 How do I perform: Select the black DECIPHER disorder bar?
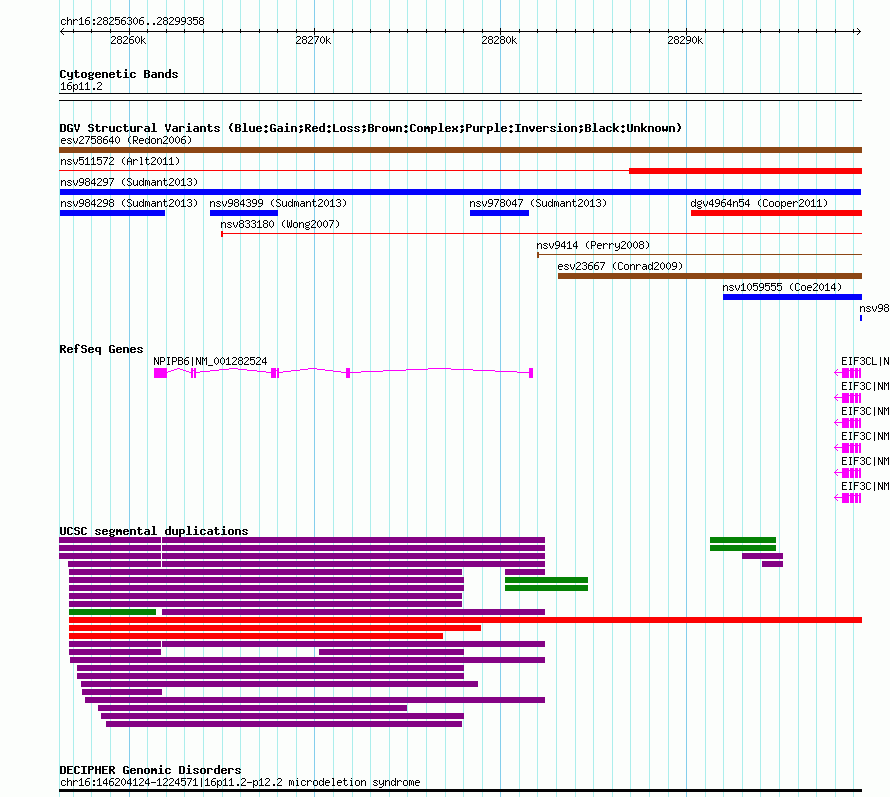coord(460,790)
